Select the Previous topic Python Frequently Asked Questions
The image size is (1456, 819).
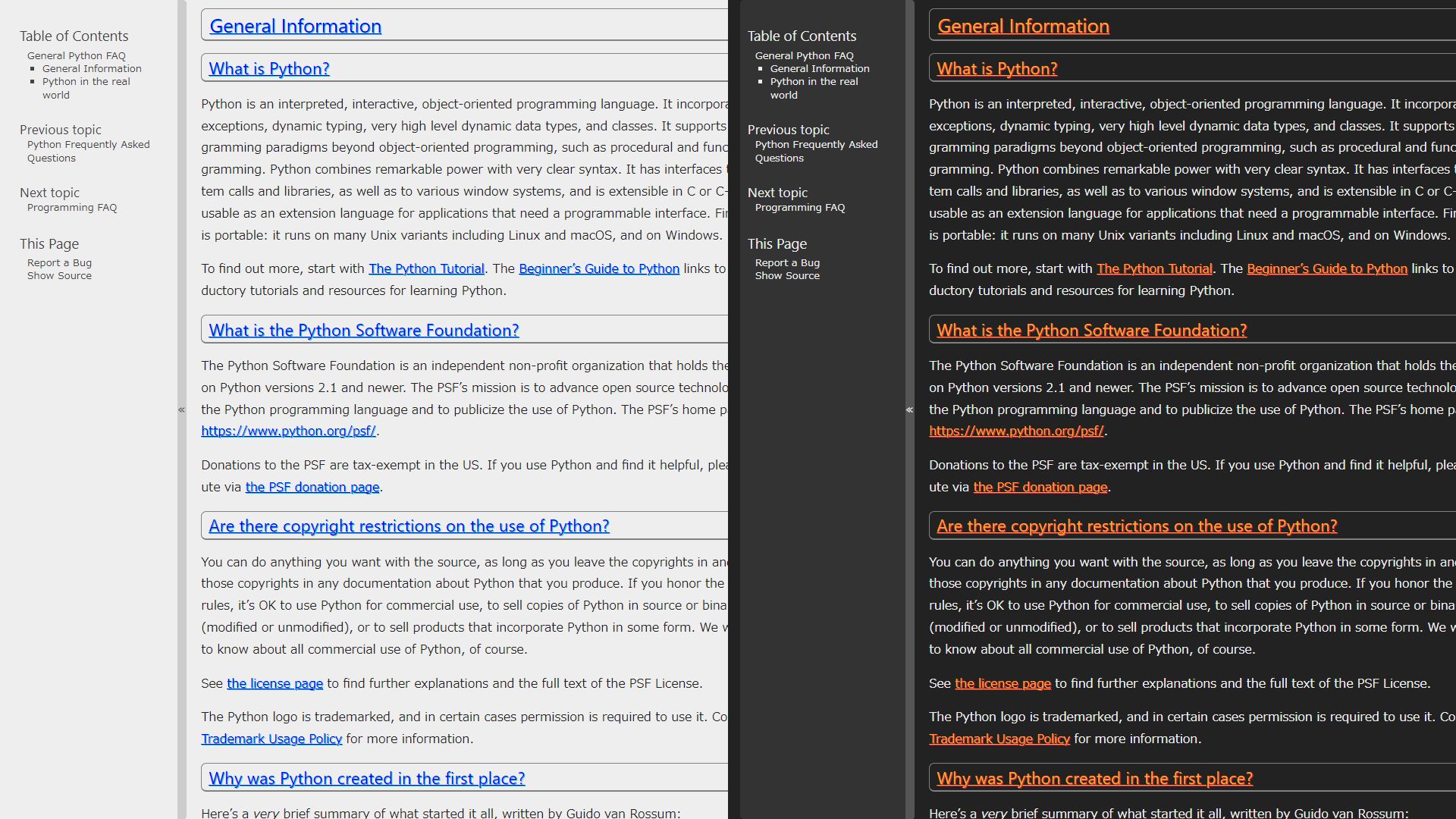[88, 150]
